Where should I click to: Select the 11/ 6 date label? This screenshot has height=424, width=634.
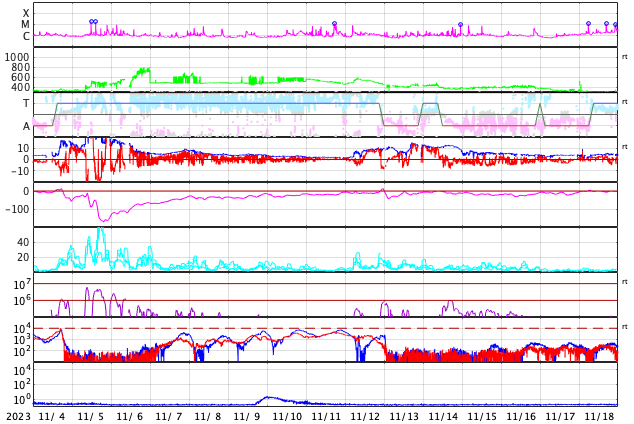pyautogui.click(x=130, y=416)
